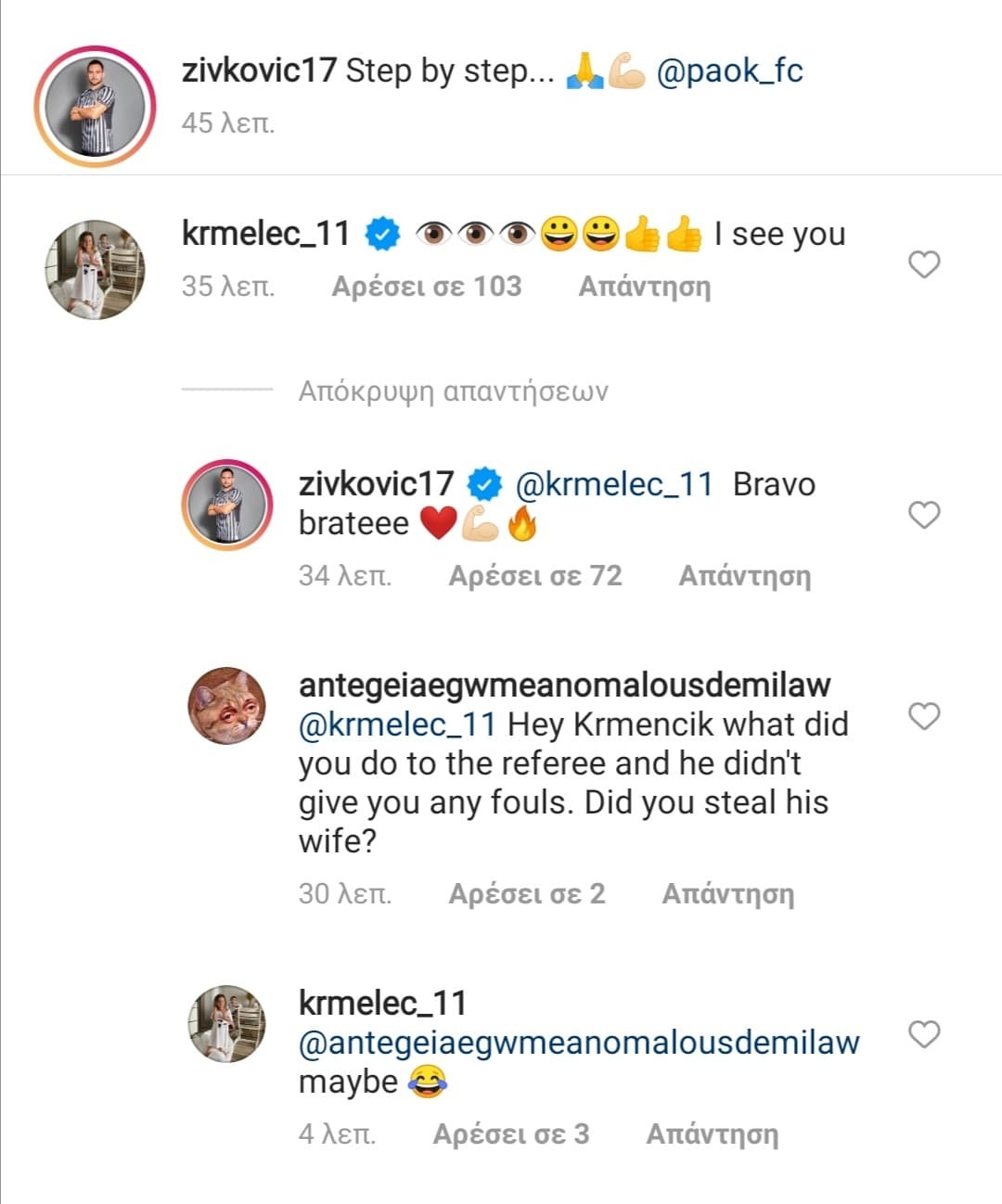Open antegeiaegwmeanomalousdemilaw username on referee comment
This screenshot has width=1002, height=1204.
point(564,685)
